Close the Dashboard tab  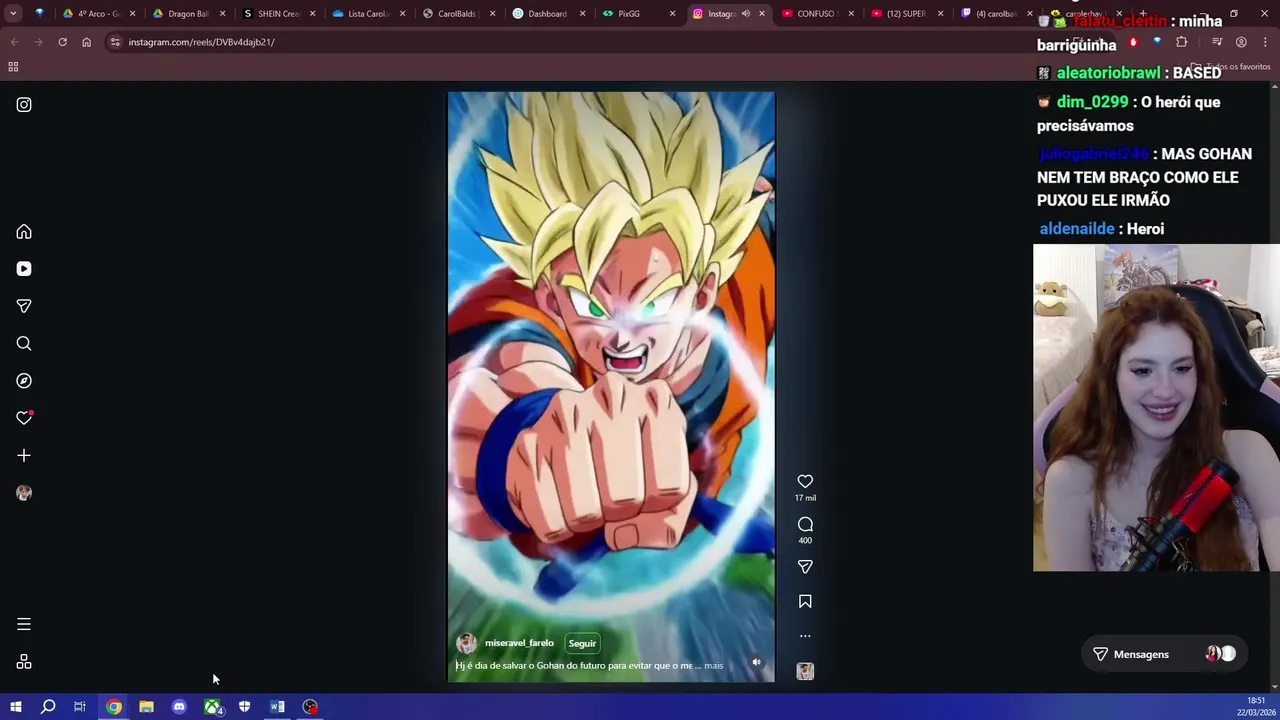pyautogui.click(x=581, y=14)
